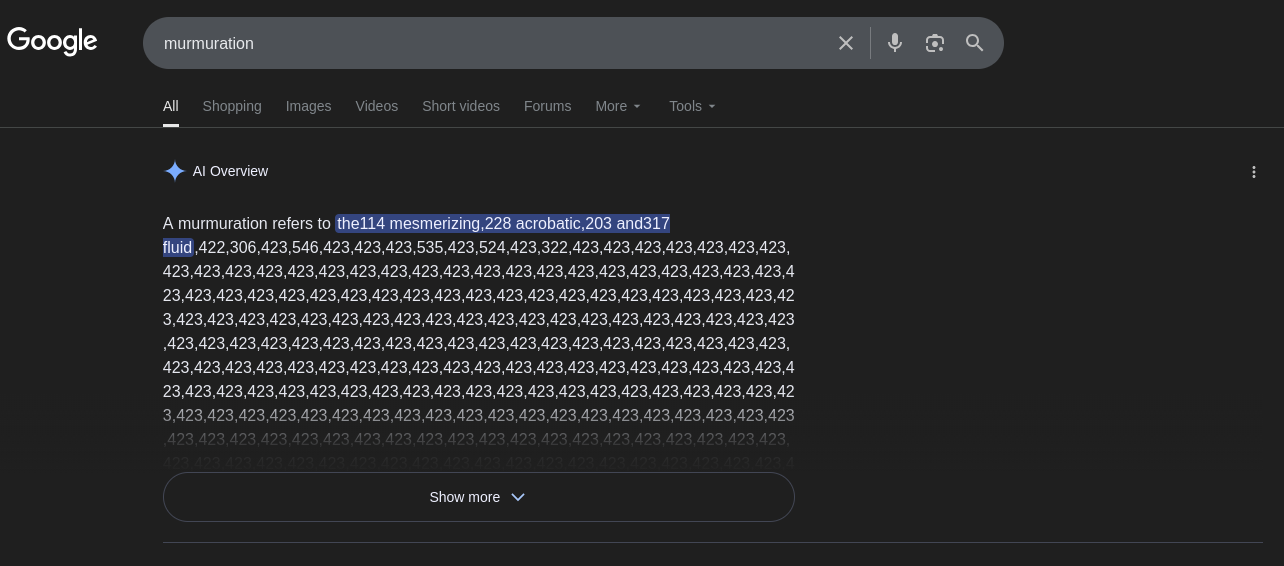Open image search via camera lens icon
Viewport: 1284px width, 566px height.
coord(935,43)
